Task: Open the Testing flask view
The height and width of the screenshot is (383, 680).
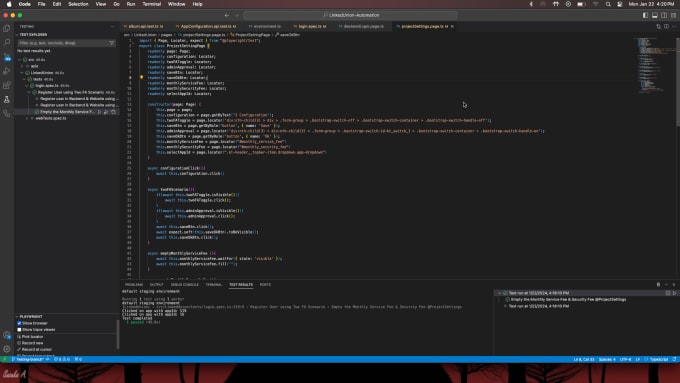Action: 7,99
